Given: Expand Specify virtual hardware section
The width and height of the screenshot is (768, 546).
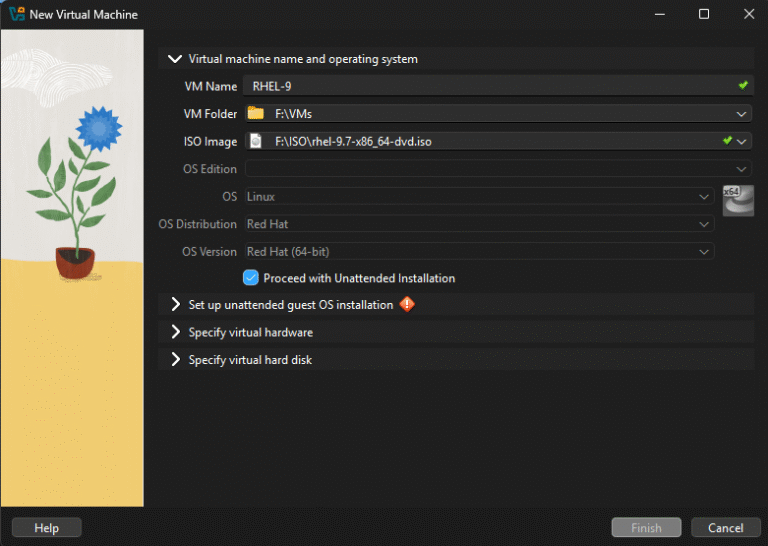Looking at the screenshot, I should click(176, 332).
